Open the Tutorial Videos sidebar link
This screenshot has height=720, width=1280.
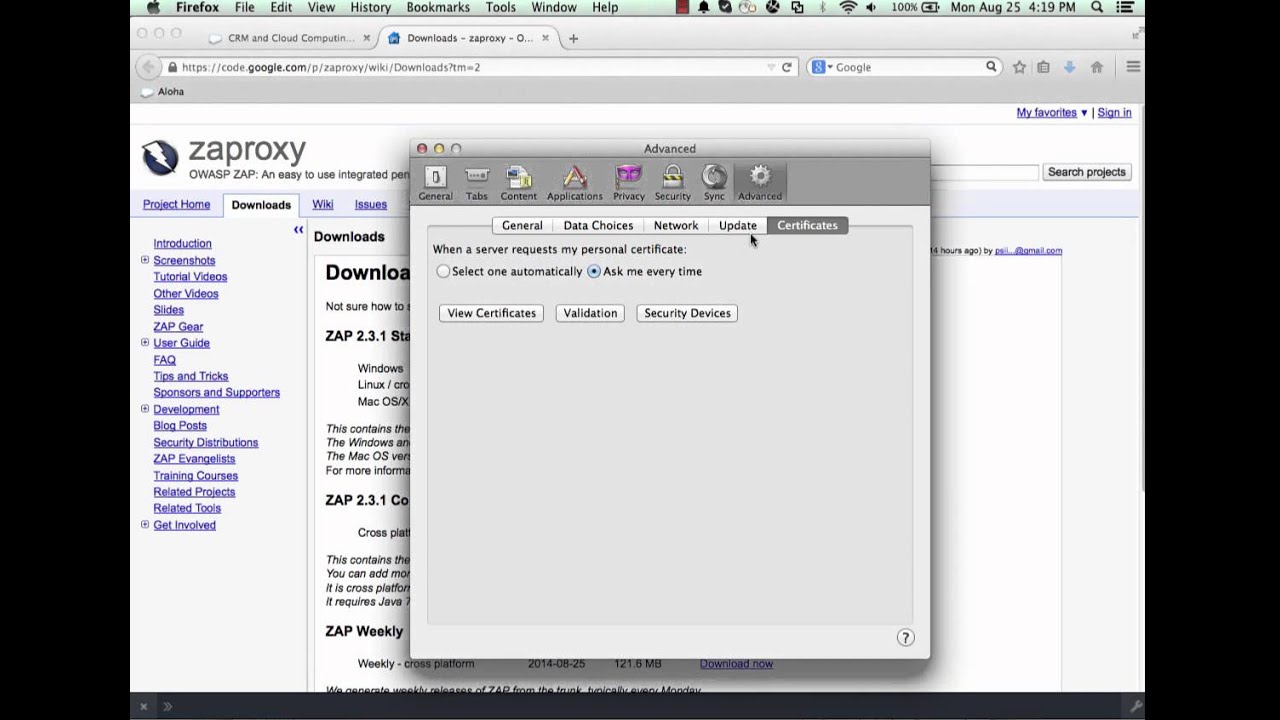click(190, 277)
